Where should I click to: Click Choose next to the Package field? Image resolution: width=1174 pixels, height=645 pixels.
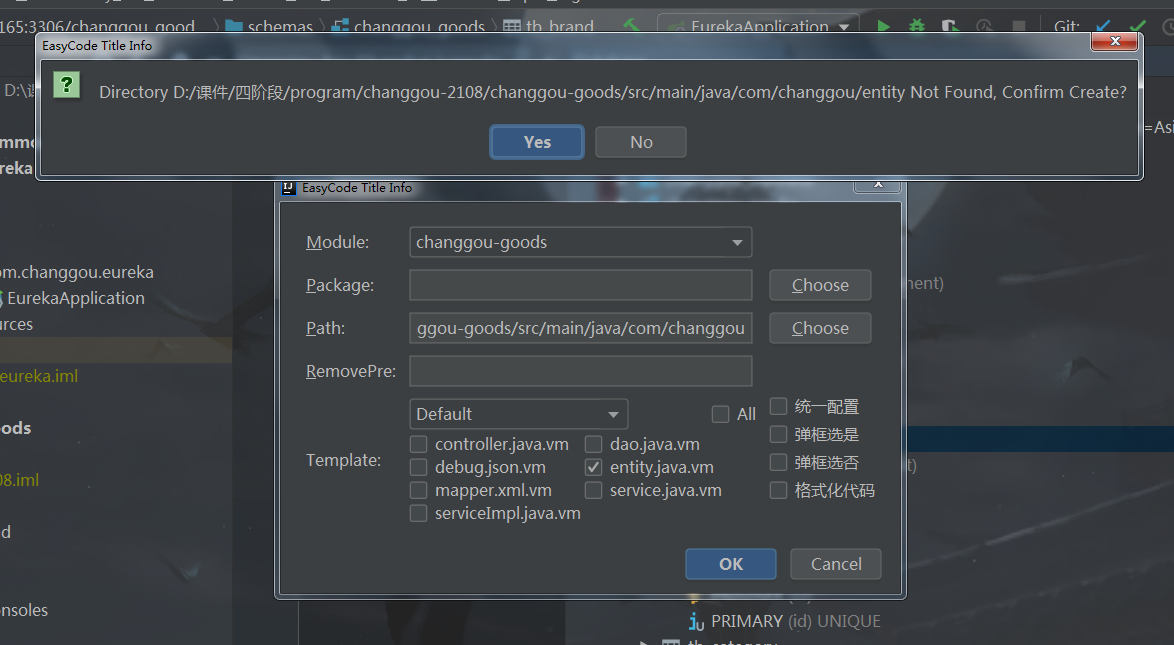819,285
